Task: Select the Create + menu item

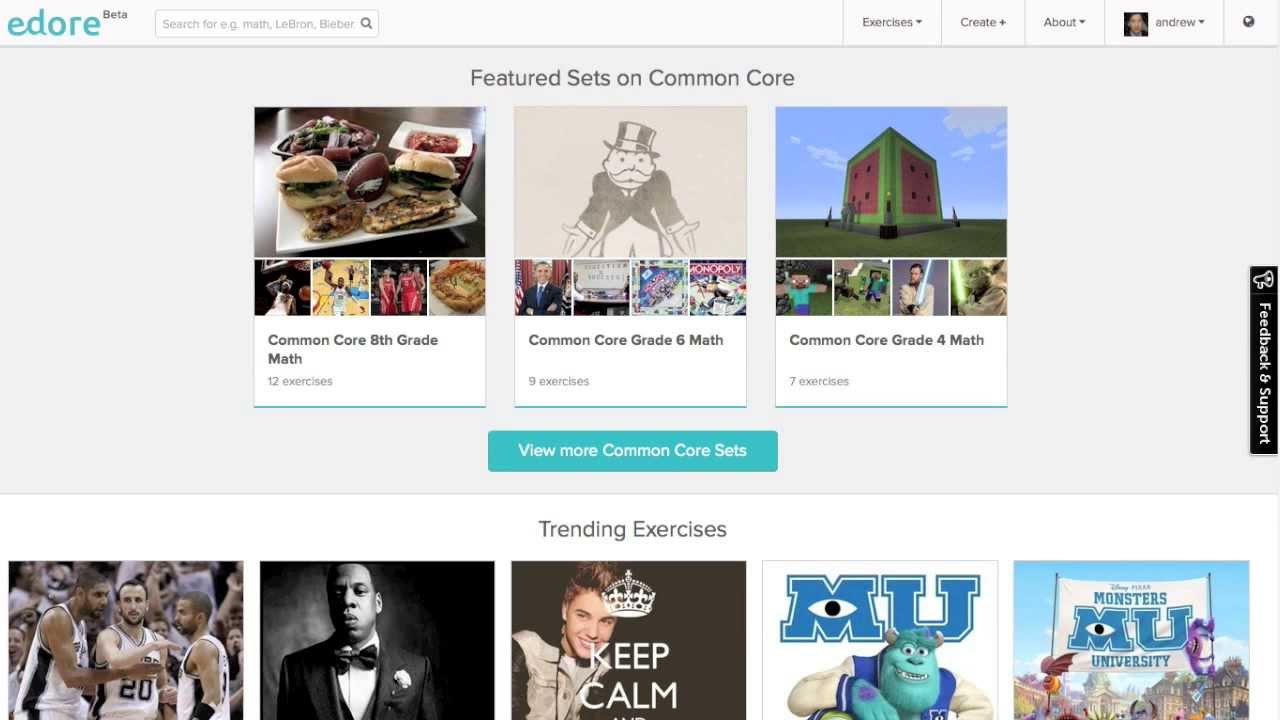Action: click(982, 22)
